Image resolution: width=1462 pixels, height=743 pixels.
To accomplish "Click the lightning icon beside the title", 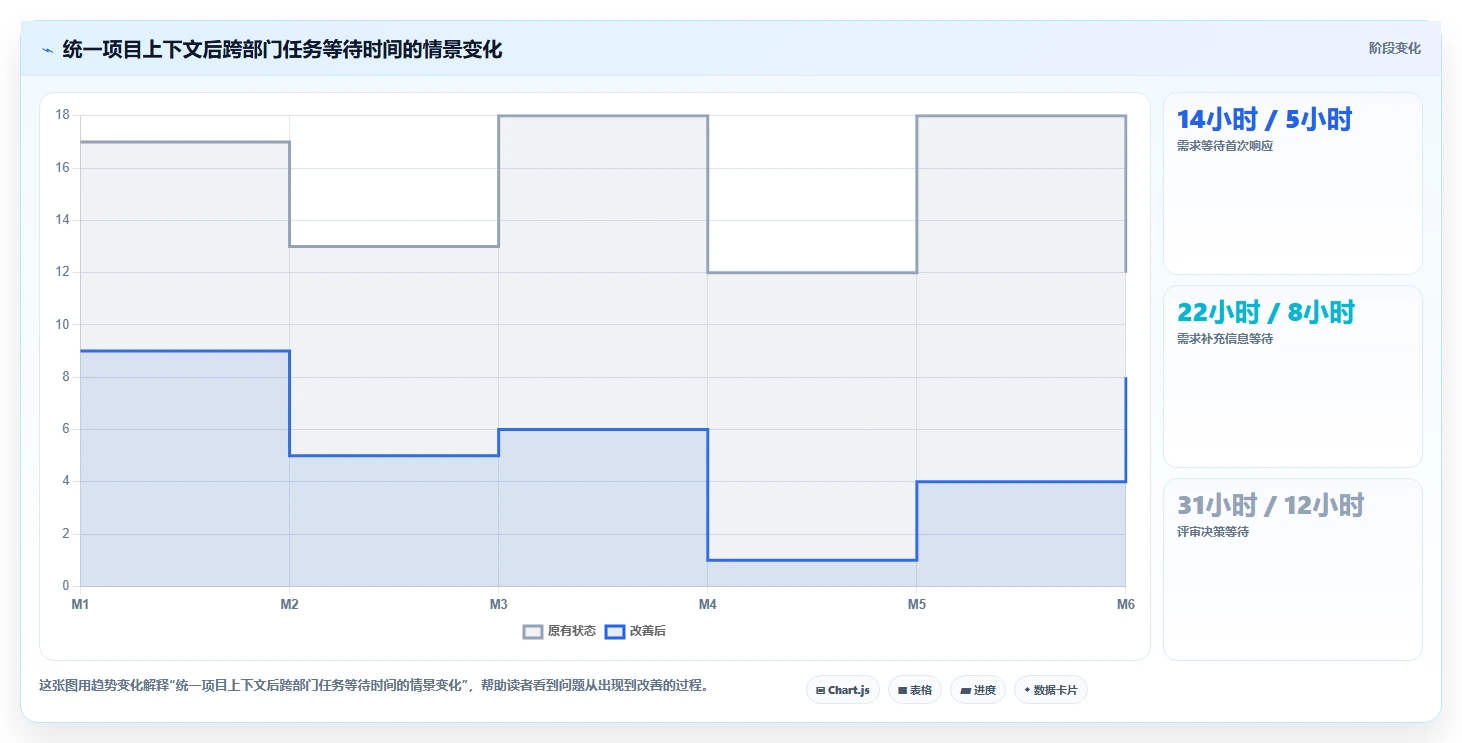I will pos(47,50).
